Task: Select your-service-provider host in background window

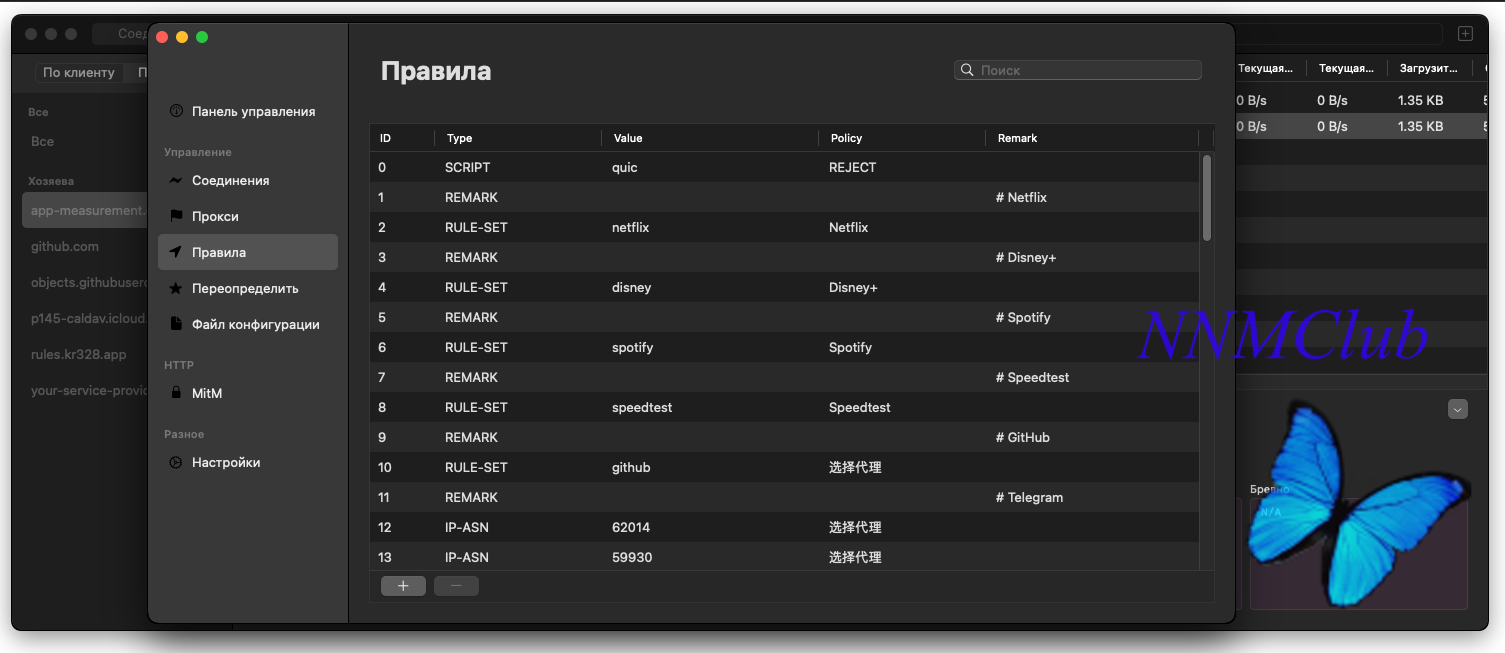Action: coord(89,390)
